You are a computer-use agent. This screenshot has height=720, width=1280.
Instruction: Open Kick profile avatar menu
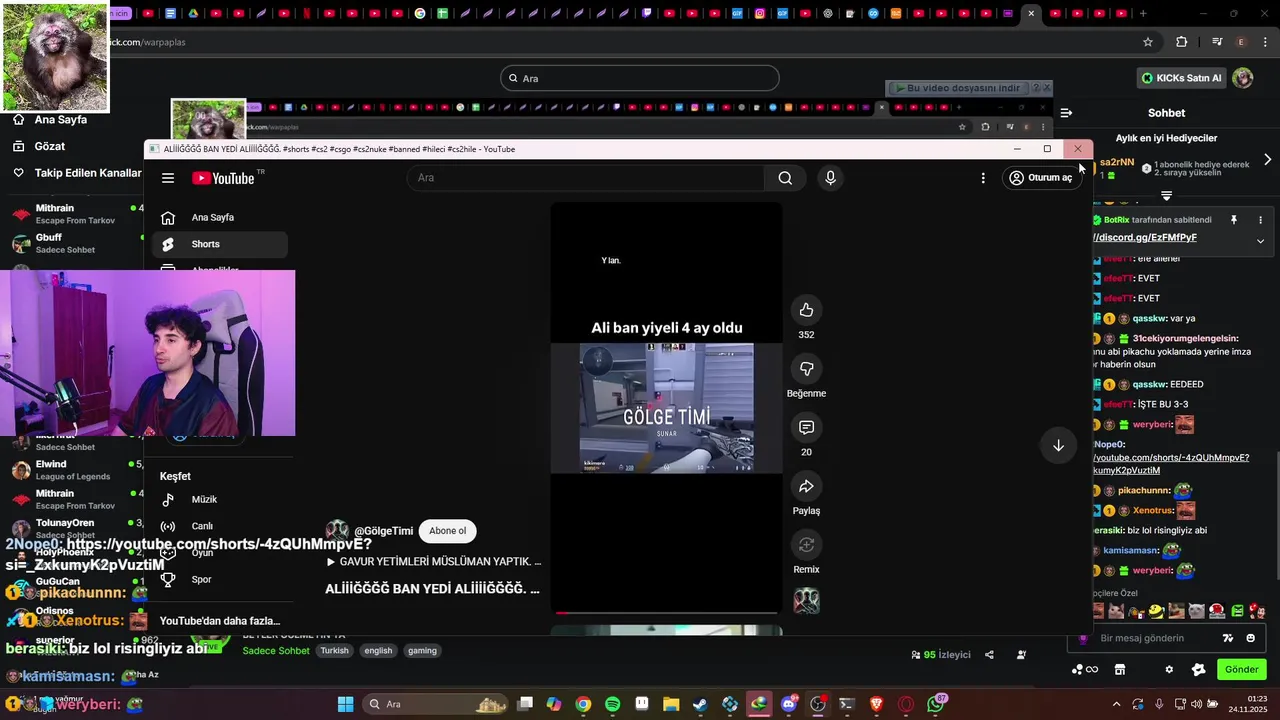pos(1243,78)
